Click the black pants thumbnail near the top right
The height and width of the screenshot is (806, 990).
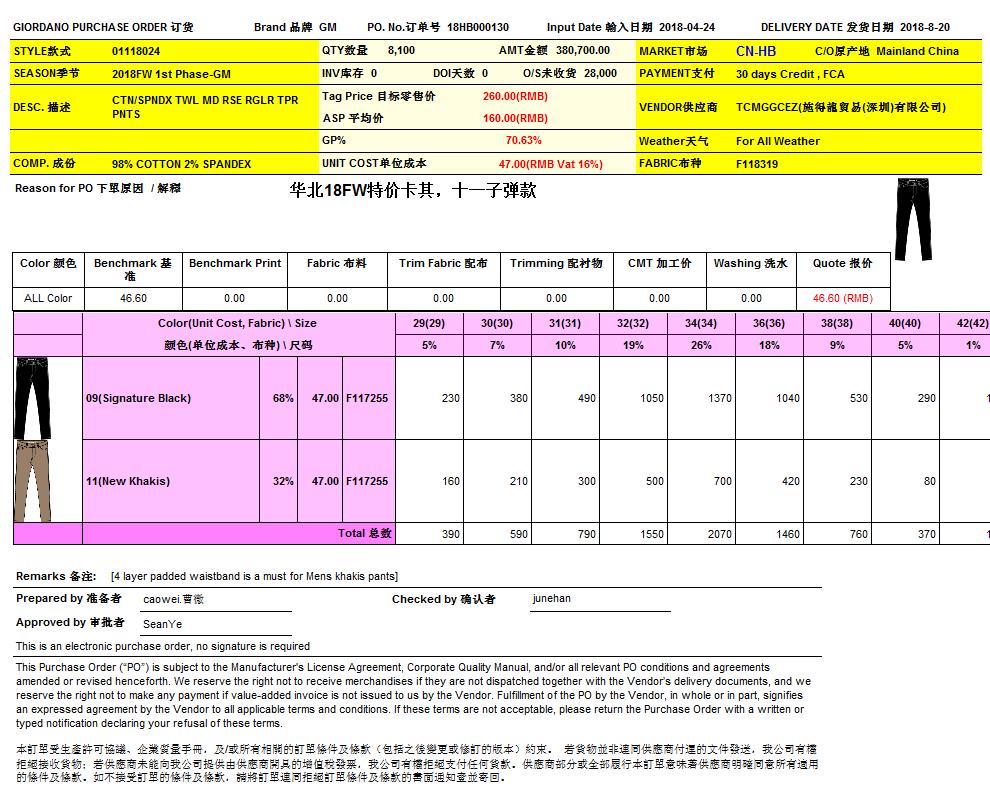[913, 219]
